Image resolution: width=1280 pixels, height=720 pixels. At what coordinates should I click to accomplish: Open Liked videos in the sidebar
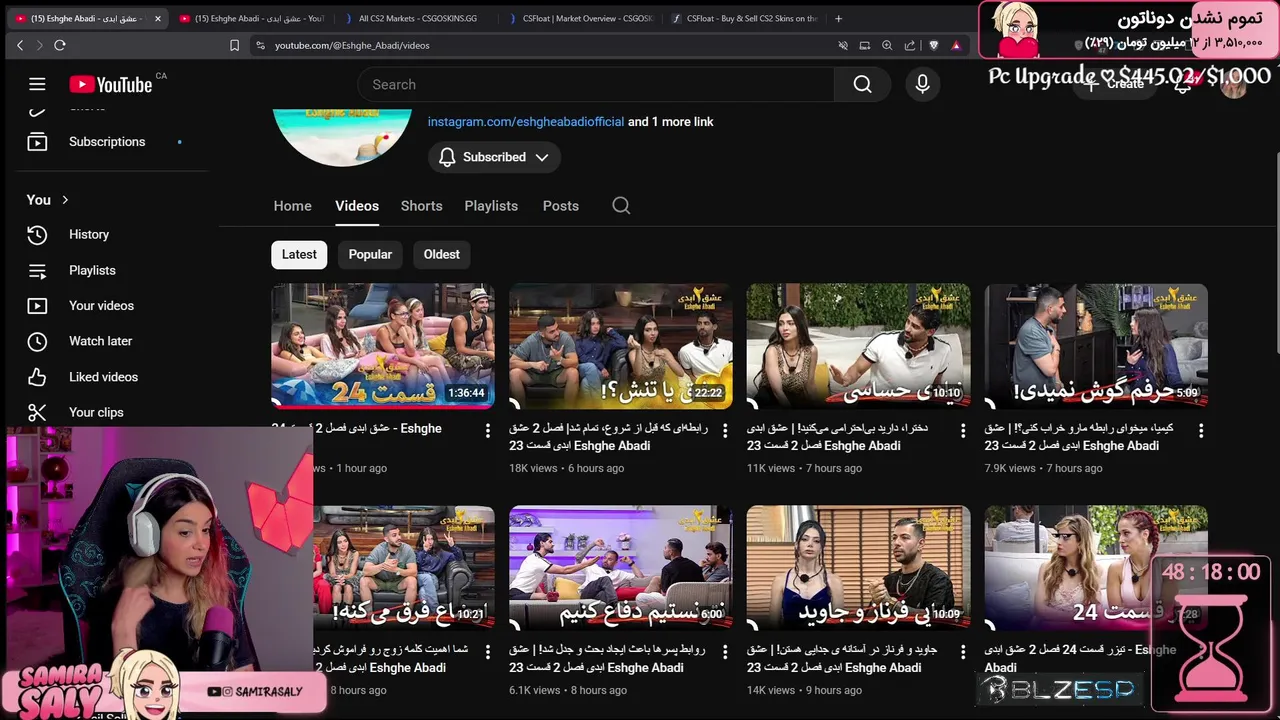click(103, 377)
